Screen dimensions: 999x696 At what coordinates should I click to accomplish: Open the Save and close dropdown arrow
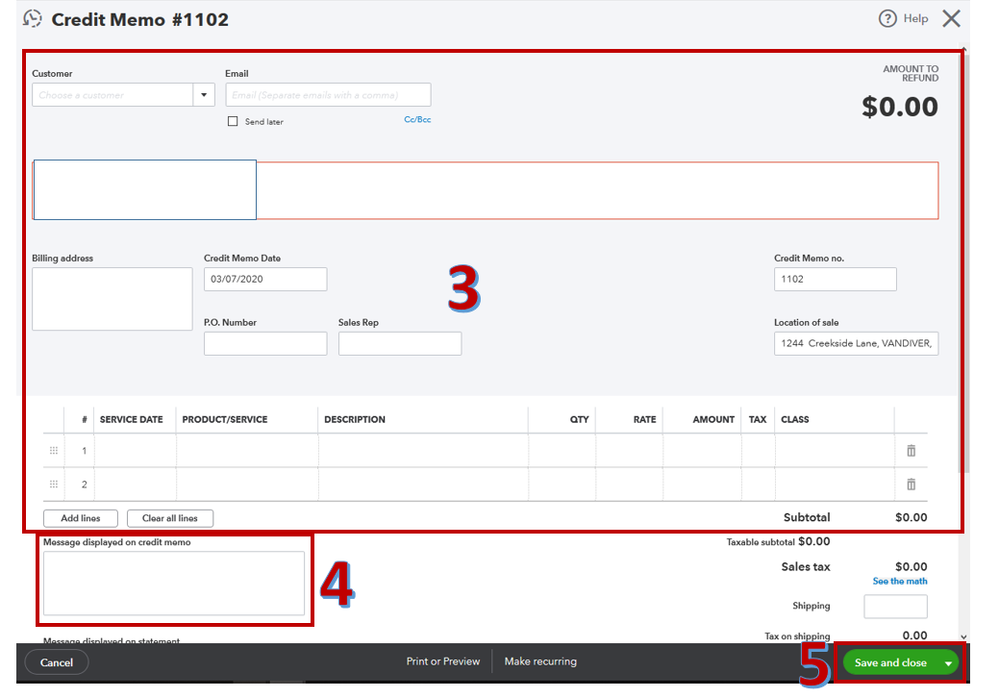click(948, 663)
